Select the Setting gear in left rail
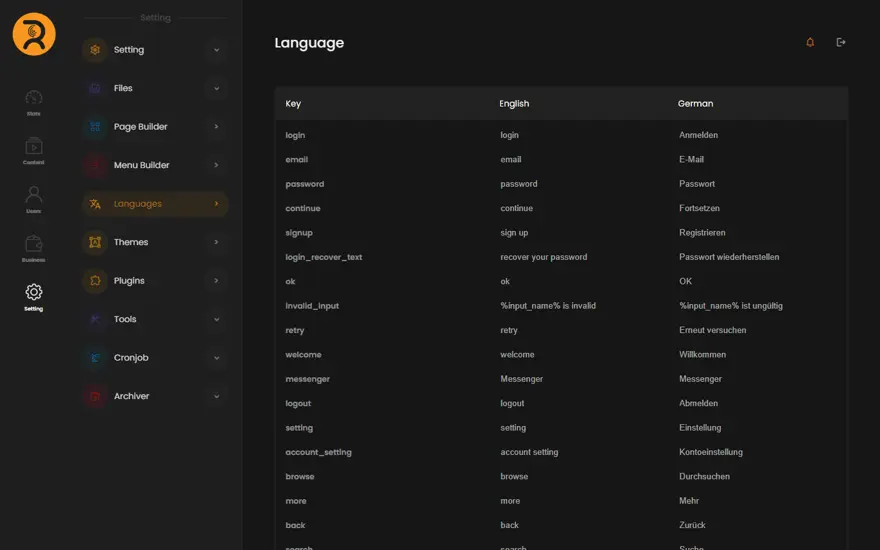Viewport: 880px width, 550px height. [x=34, y=292]
